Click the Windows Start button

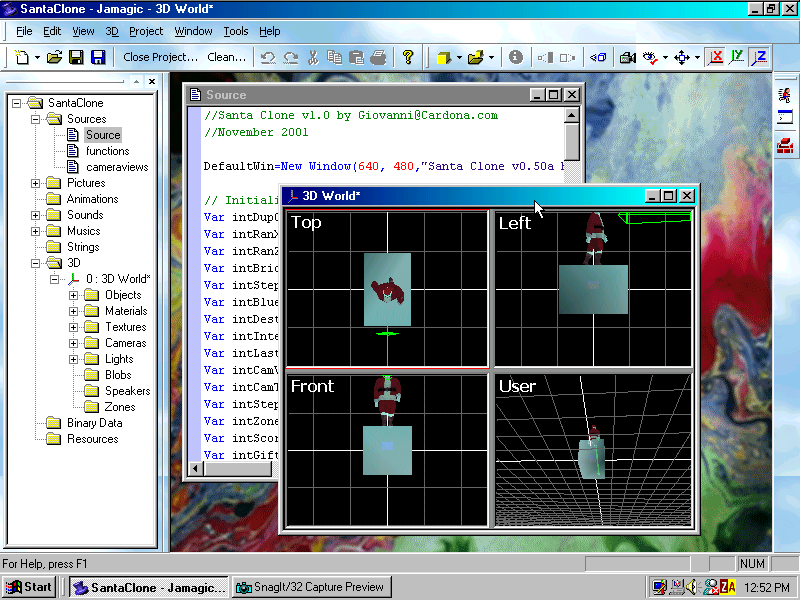click(29, 587)
